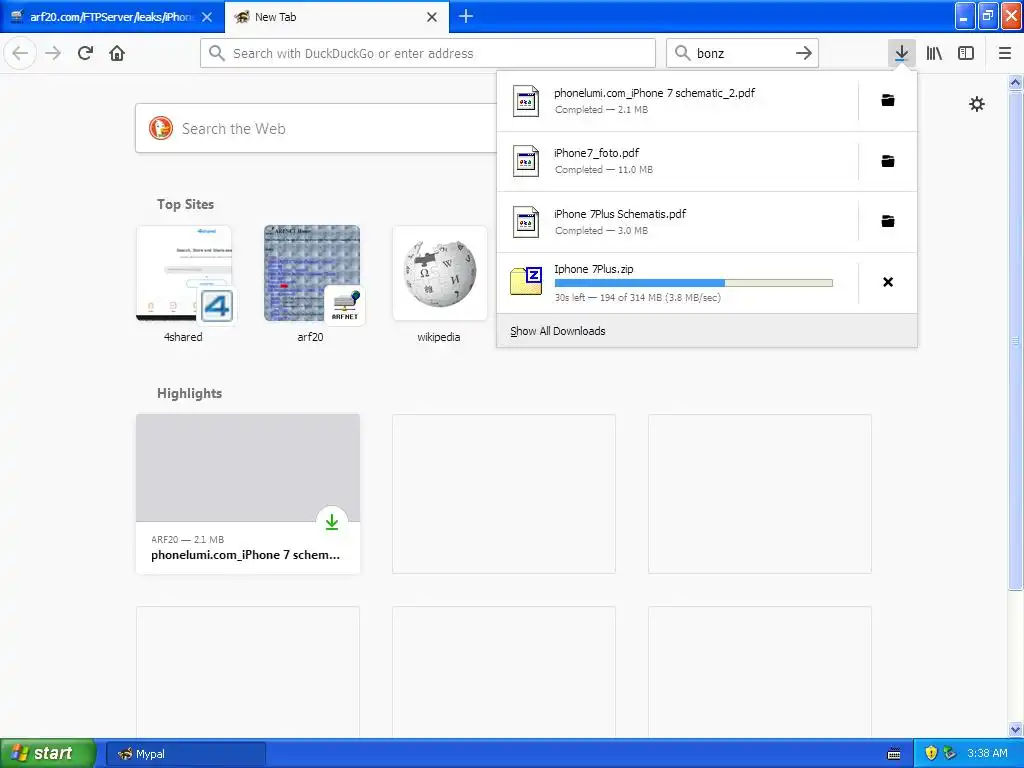The width and height of the screenshot is (1024, 768).
Task: Click the vertical scrollbar up arrow
Action: [1016, 82]
